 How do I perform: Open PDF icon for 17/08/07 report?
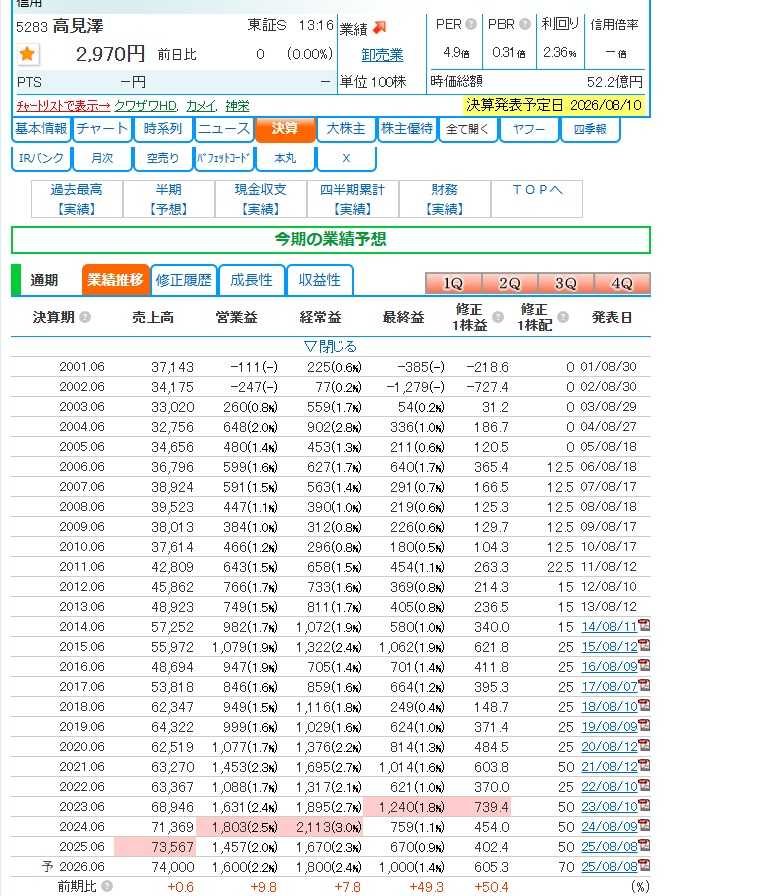click(644, 685)
